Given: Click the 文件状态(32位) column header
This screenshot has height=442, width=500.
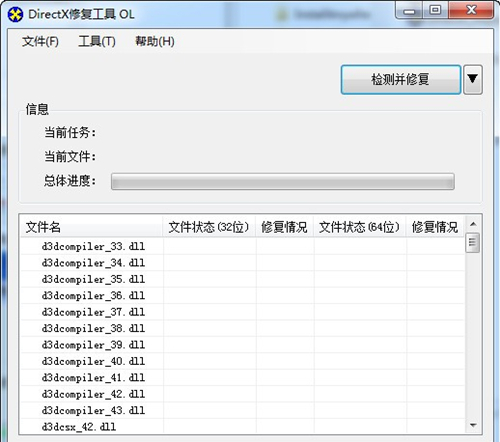Looking at the screenshot, I should pyautogui.click(x=209, y=227).
